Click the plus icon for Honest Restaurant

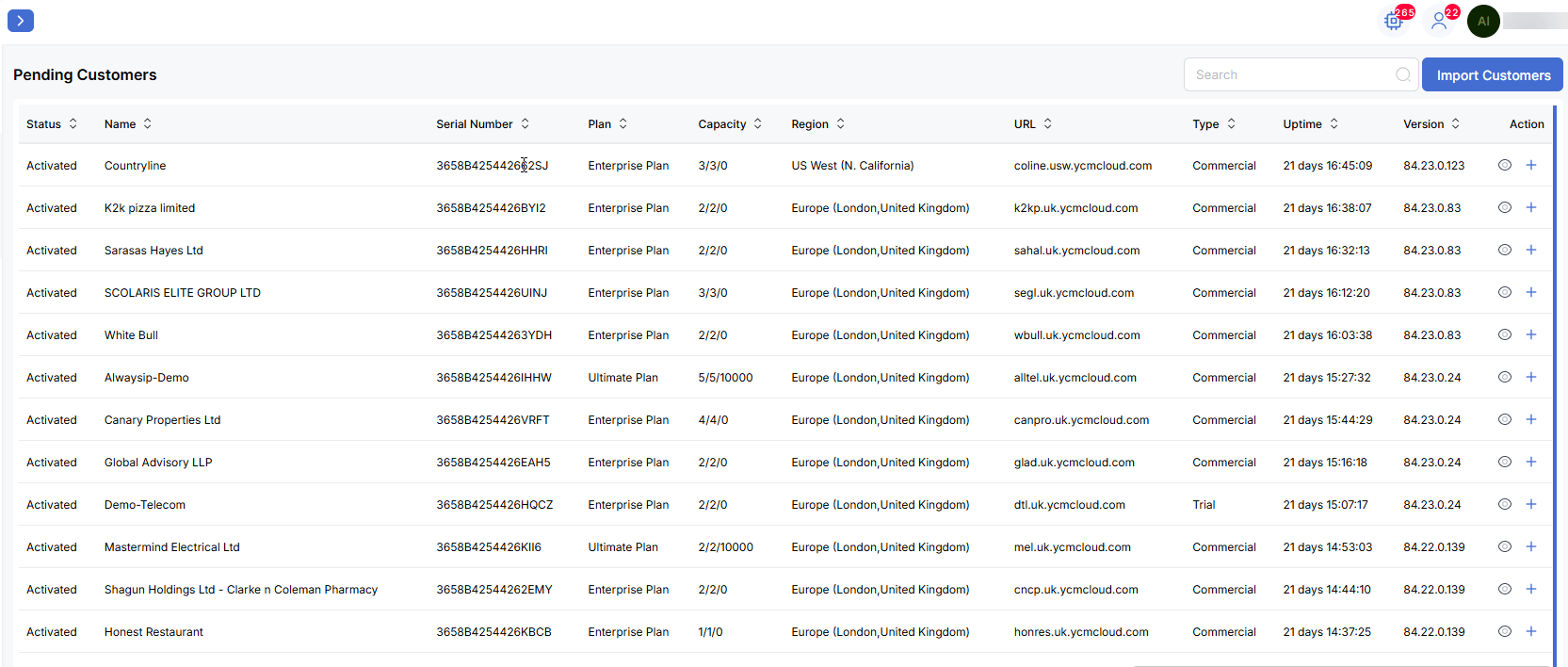point(1531,631)
